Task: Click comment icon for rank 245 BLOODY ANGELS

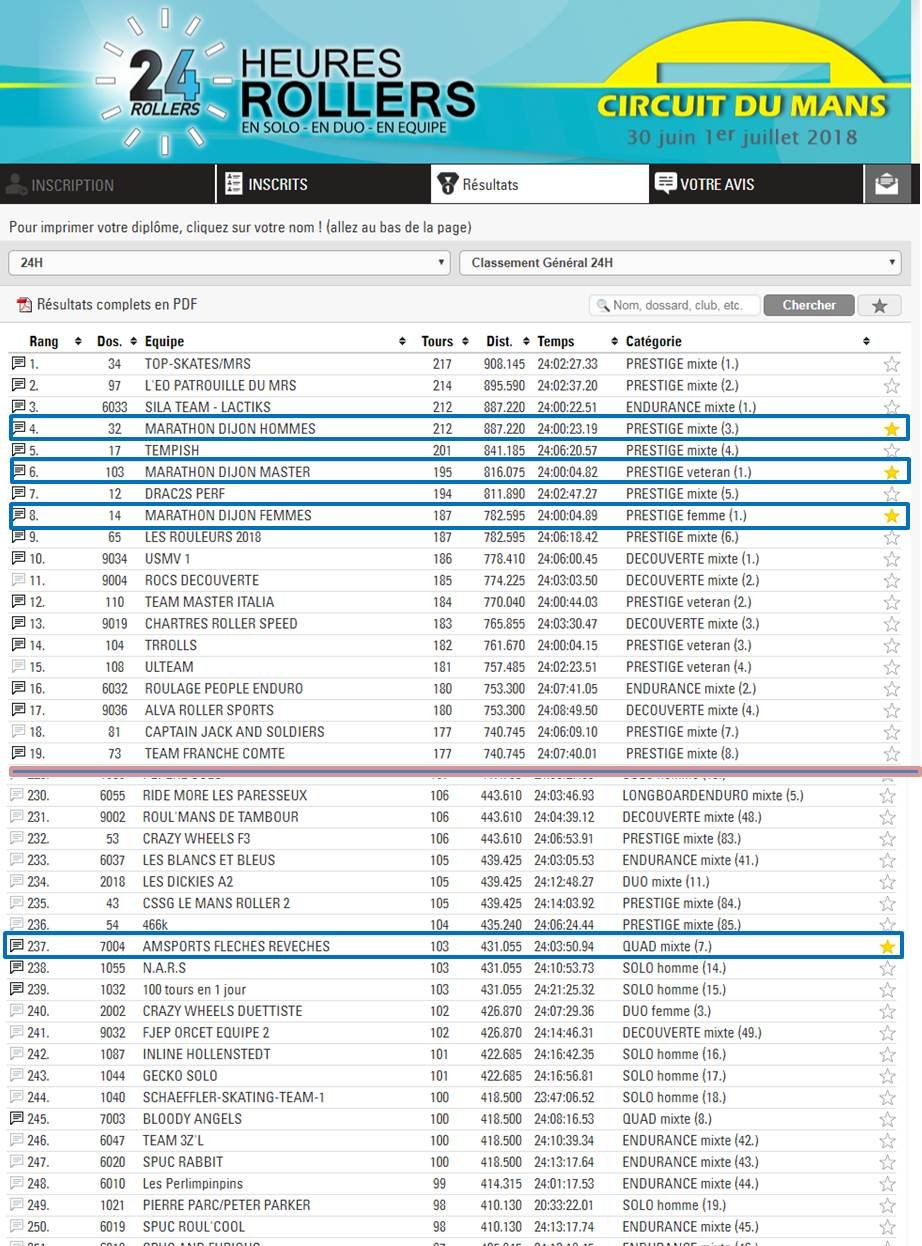Action: tap(17, 1119)
